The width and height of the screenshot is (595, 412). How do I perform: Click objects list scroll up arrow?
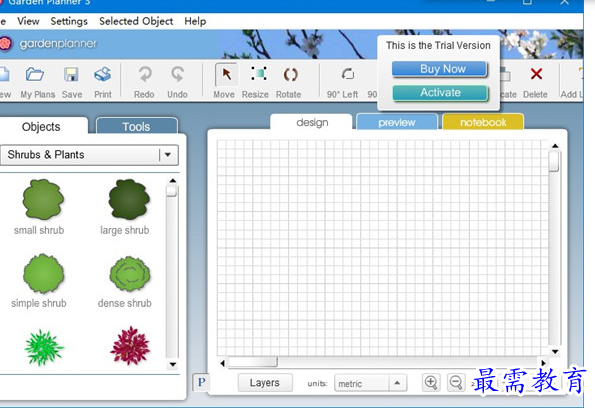tap(173, 181)
